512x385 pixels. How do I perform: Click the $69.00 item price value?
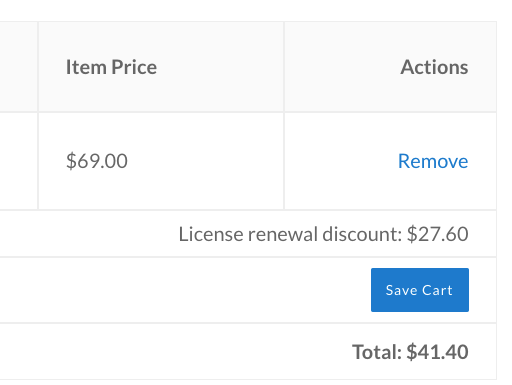coord(97,161)
